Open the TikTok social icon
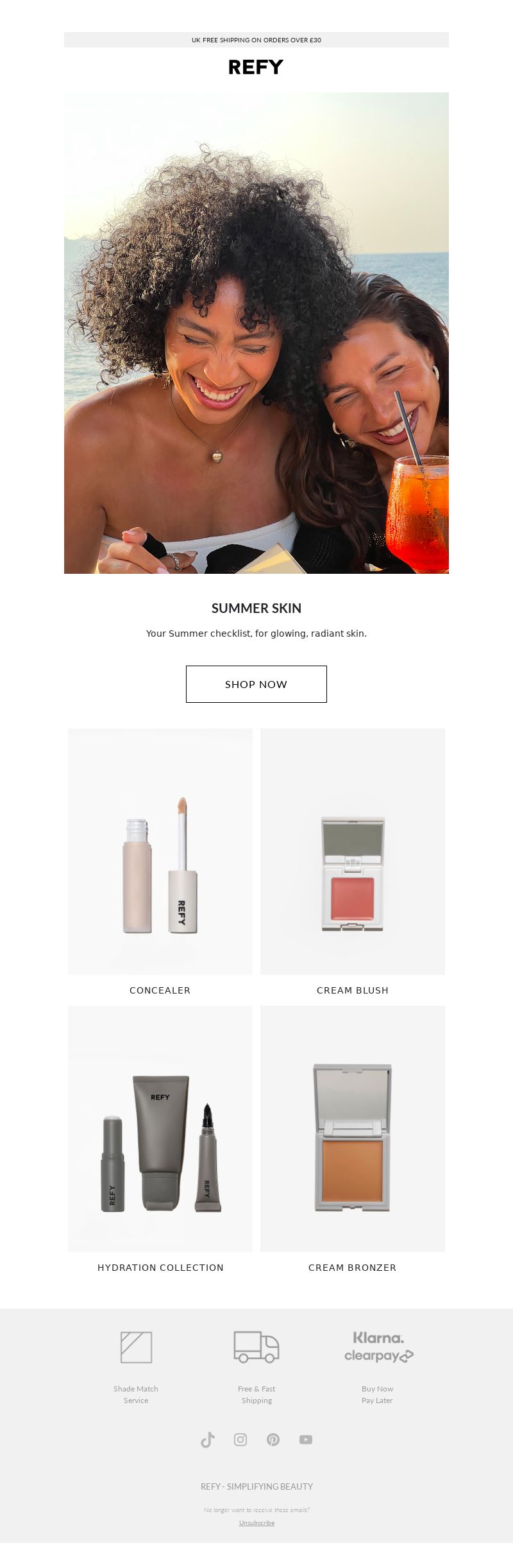This screenshot has width=513, height=1568. (208, 1440)
